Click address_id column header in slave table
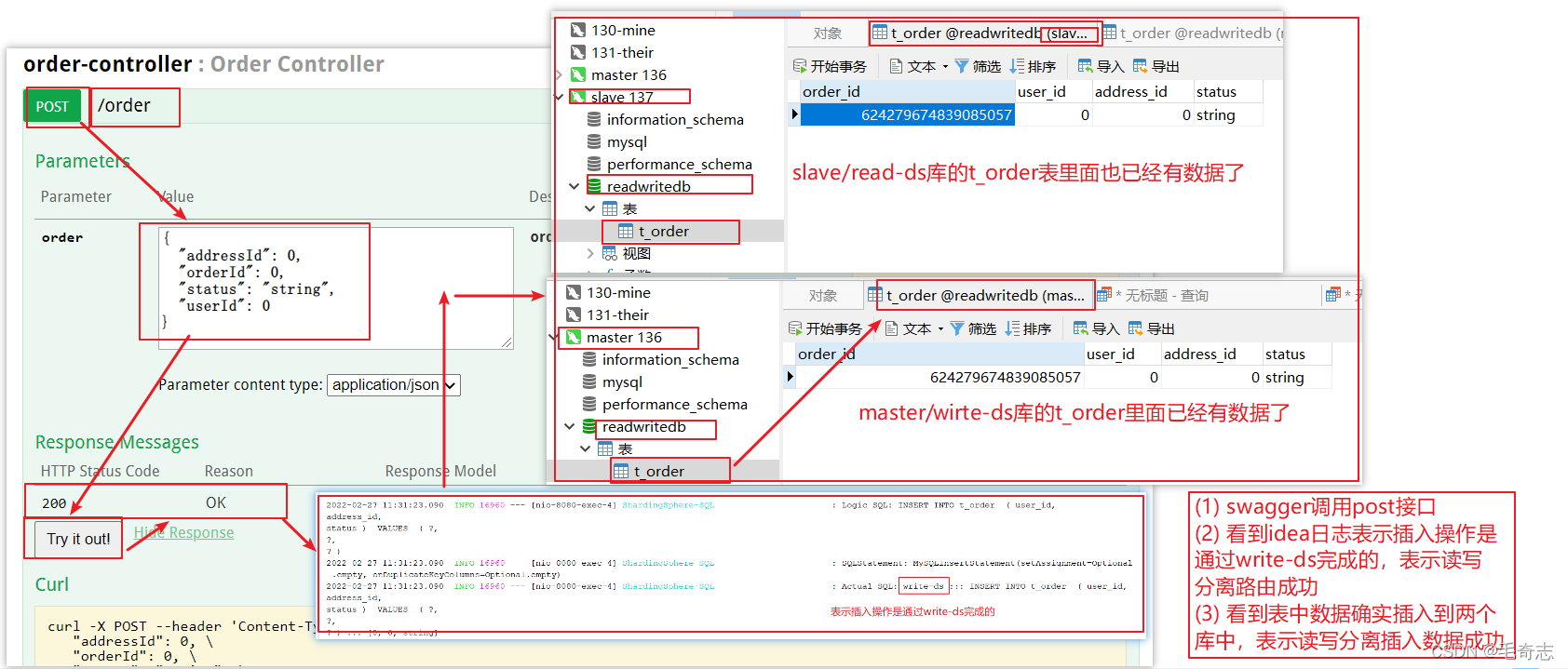The width and height of the screenshot is (1568, 669). tap(1142, 91)
